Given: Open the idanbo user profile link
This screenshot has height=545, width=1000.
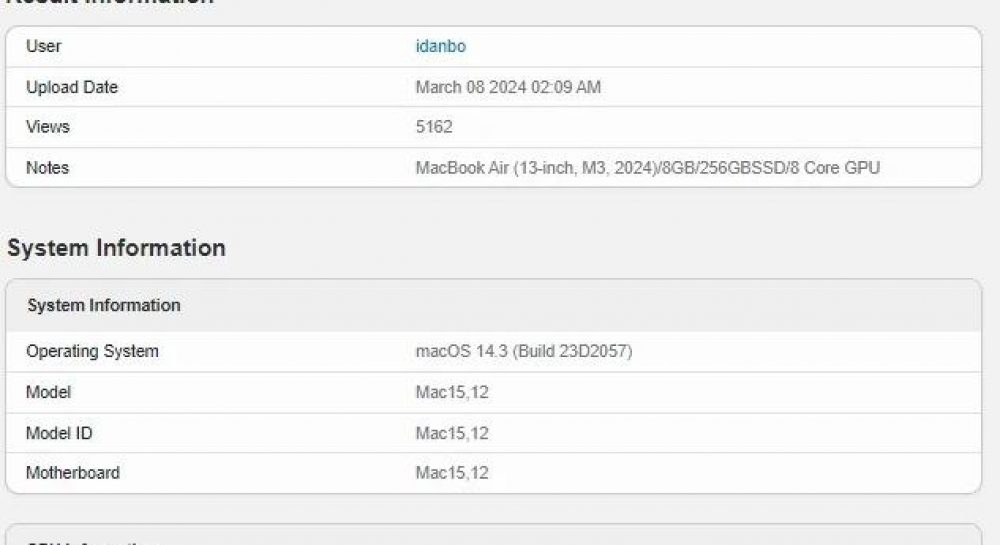Looking at the screenshot, I should [x=441, y=47].
